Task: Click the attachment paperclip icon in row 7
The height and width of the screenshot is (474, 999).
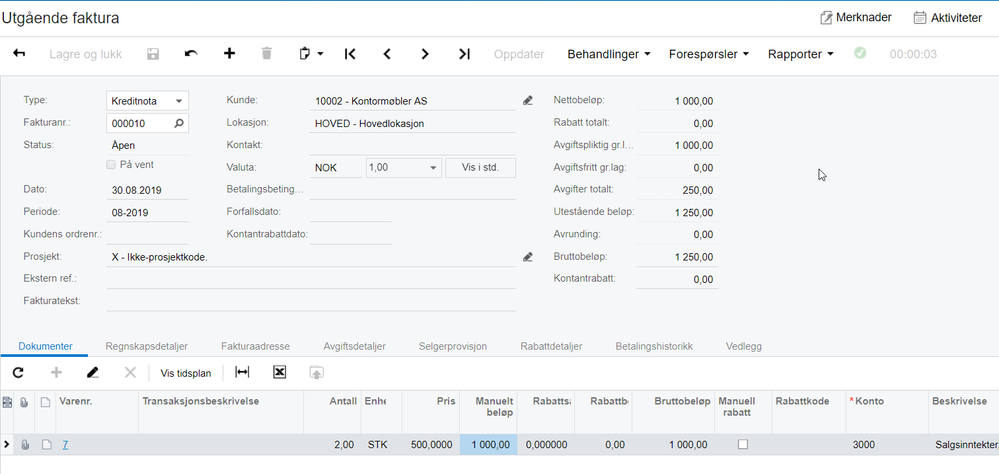Action: point(24,445)
